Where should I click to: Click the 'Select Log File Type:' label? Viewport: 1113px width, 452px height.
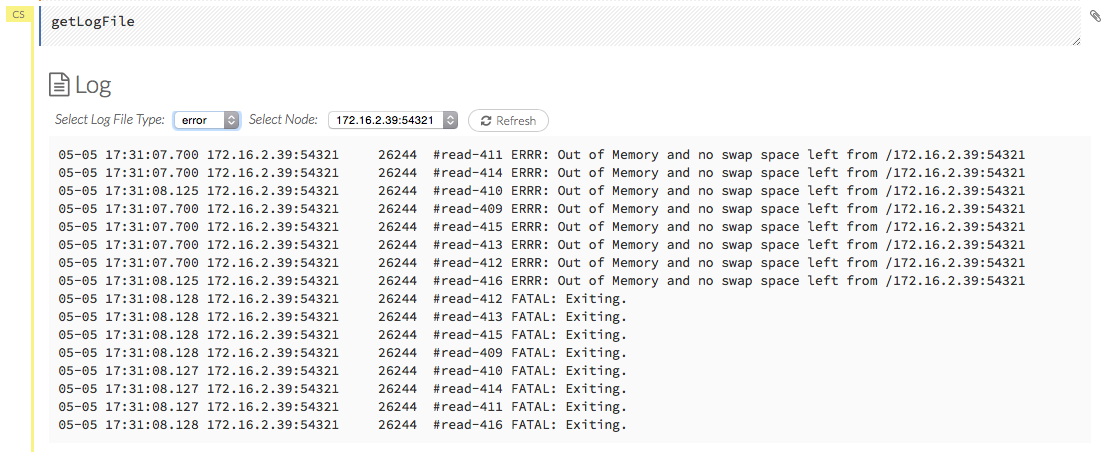110,120
